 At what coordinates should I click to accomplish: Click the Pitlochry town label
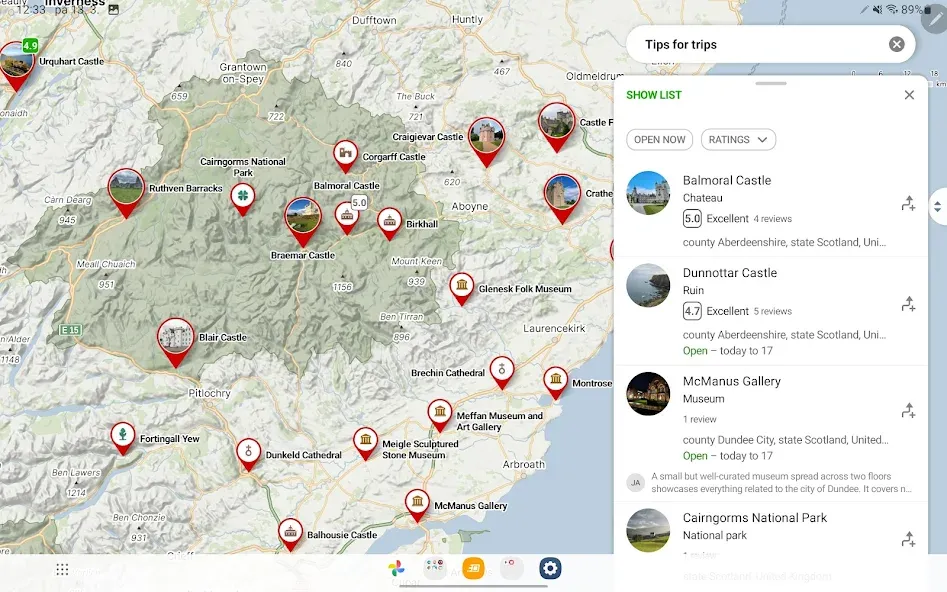coord(209,393)
